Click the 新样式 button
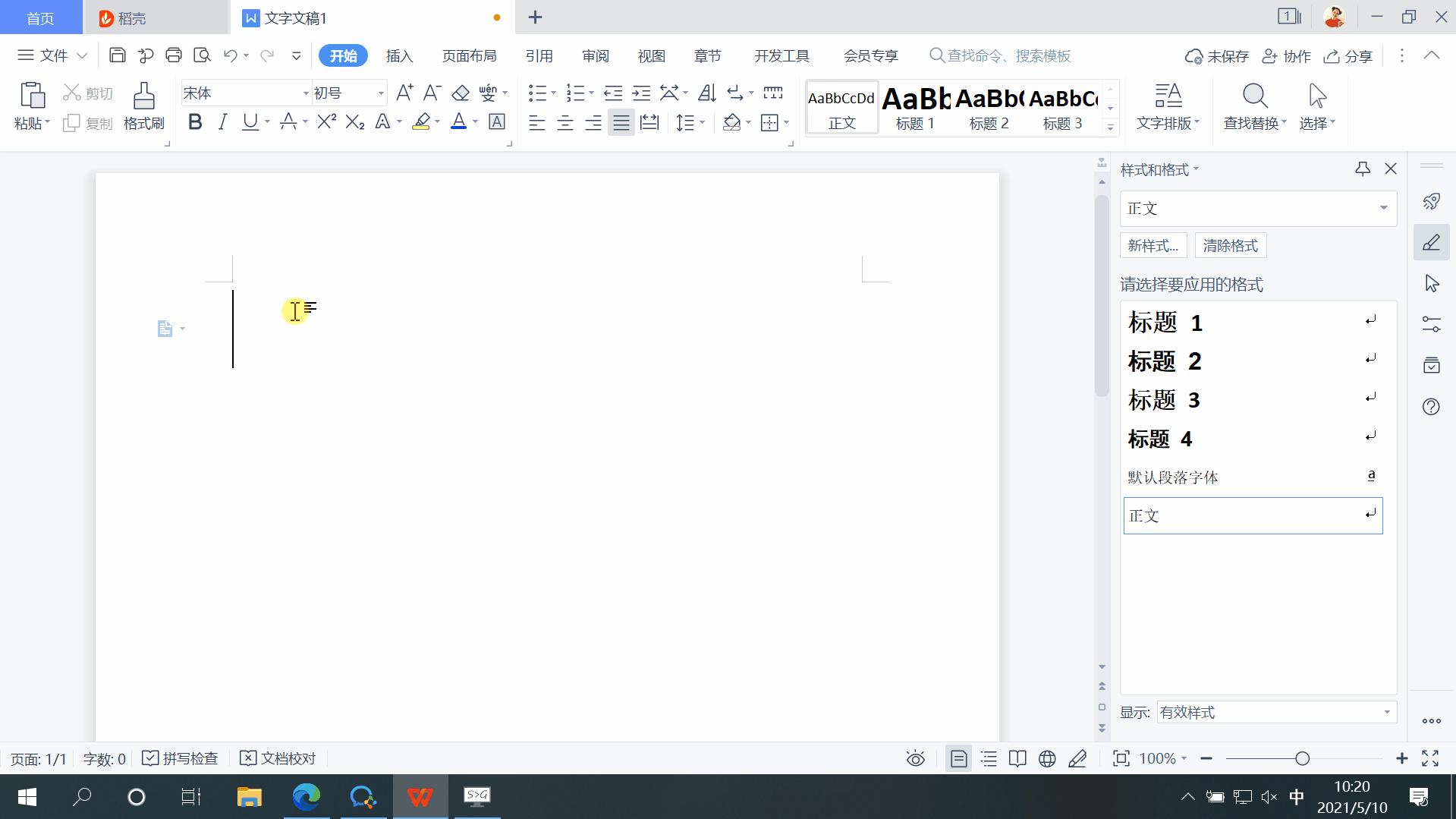Viewport: 1456px width, 819px height. 1153,246
